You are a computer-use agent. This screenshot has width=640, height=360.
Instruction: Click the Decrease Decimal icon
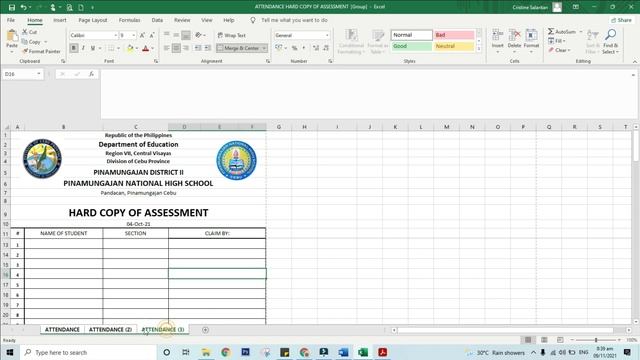(326, 48)
